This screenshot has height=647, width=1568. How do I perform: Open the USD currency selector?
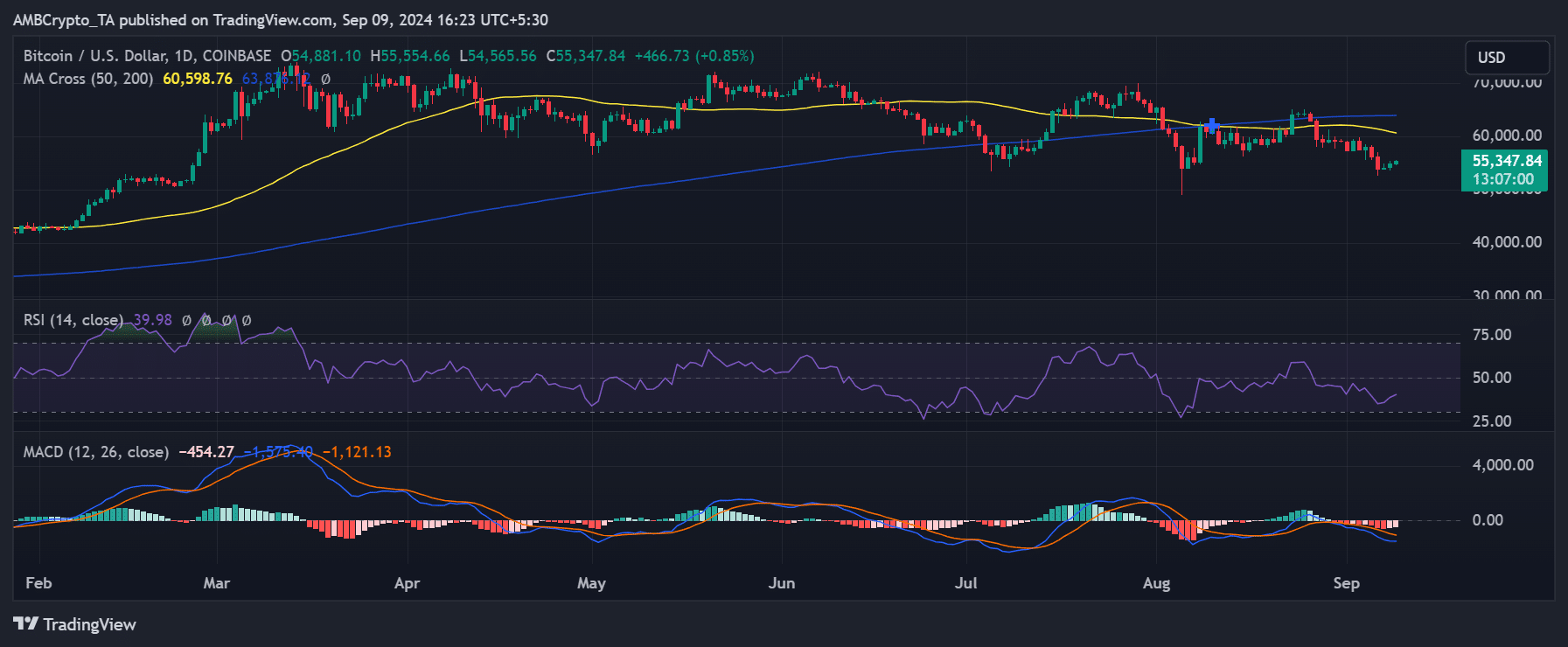coord(1507,58)
